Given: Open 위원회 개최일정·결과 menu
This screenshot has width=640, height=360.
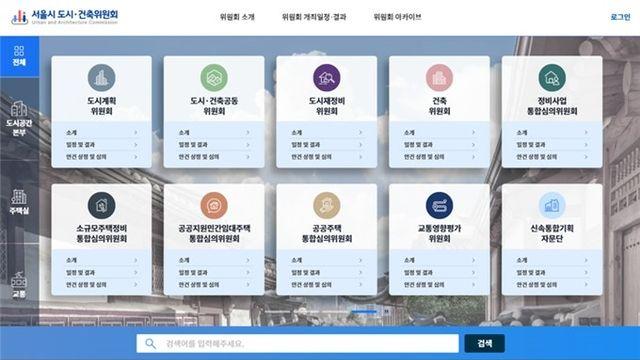Looking at the screenshot, I should (x=314, y=17).
